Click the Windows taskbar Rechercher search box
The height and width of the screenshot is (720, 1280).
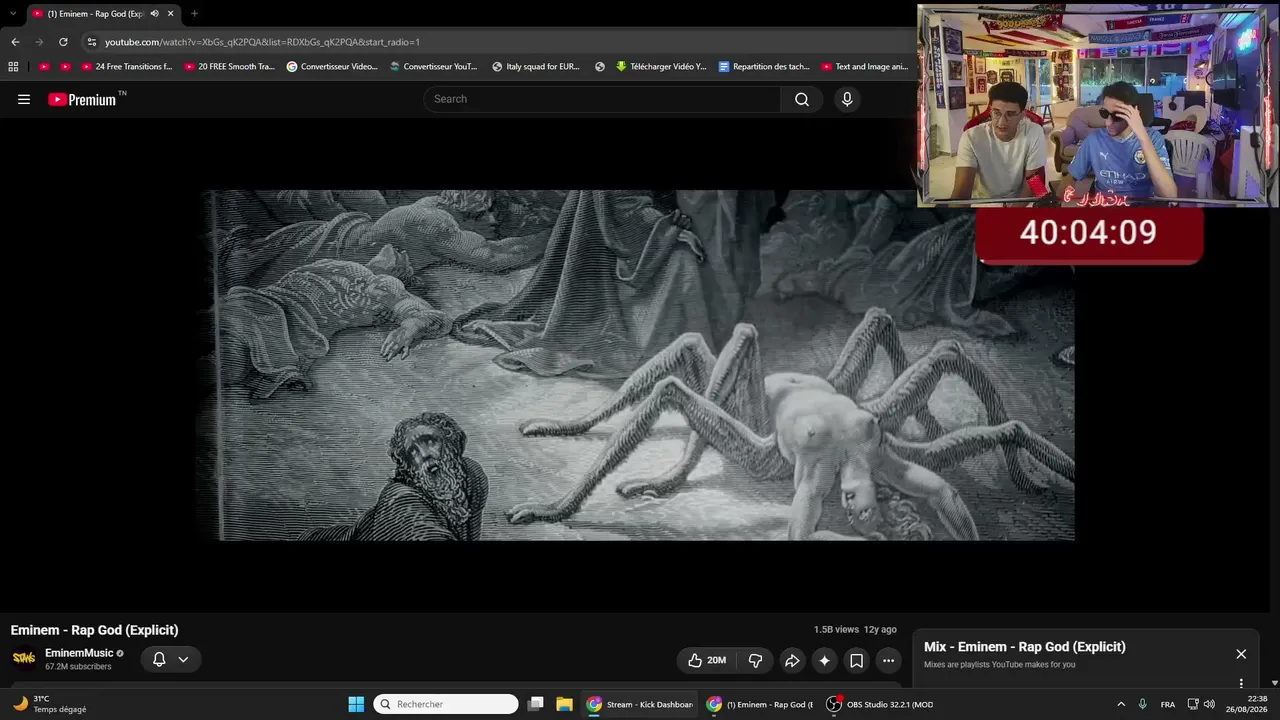(446, 704)
